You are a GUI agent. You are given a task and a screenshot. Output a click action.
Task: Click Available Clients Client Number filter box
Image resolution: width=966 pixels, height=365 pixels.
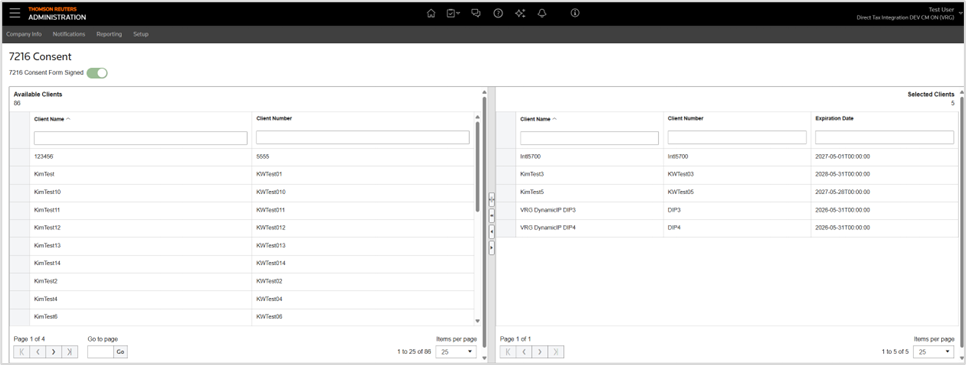pos(363,137)
